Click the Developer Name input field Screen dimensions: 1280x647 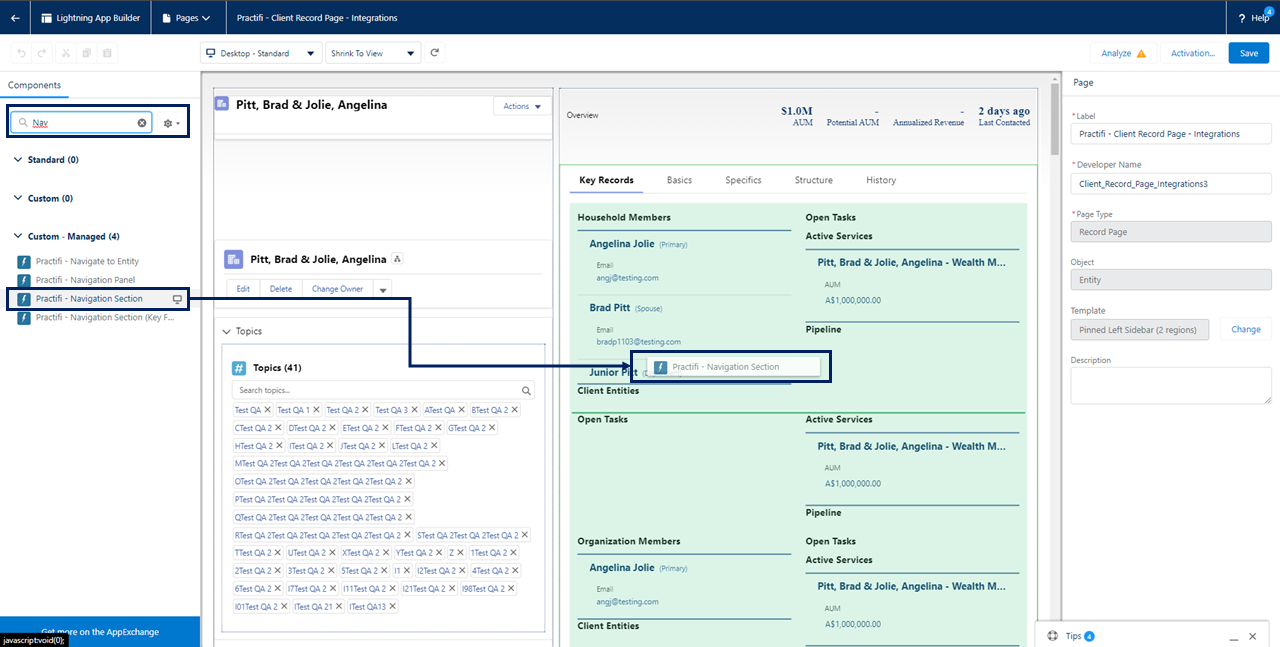point(1171,183)
